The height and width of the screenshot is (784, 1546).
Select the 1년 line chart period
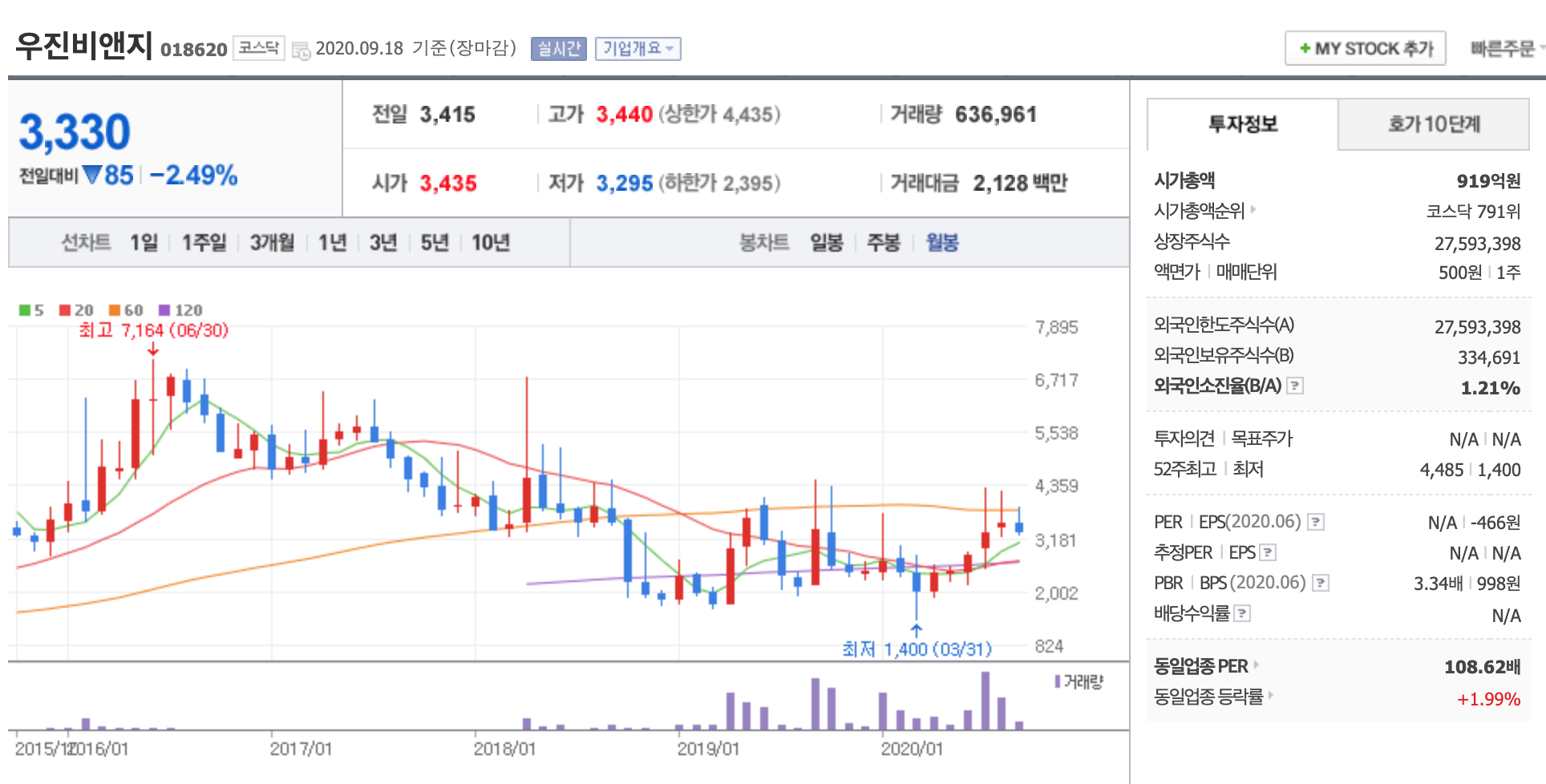(332, 243)
